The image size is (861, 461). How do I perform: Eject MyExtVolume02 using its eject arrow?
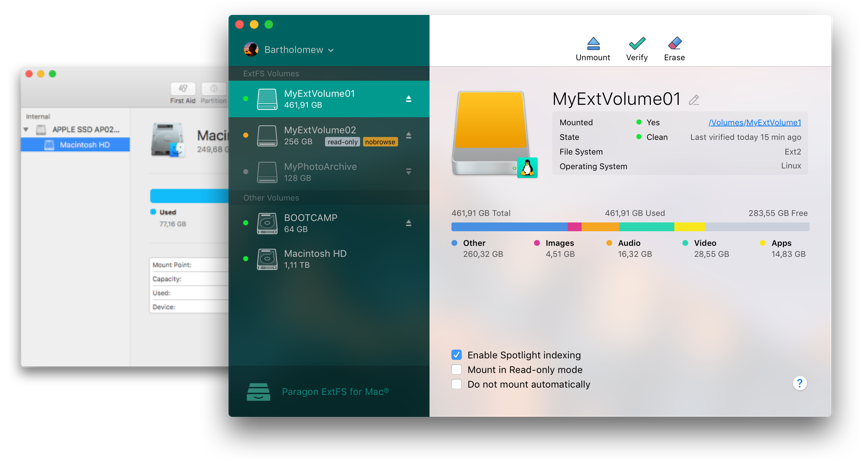pyautogui.click(x=409, y=135)
